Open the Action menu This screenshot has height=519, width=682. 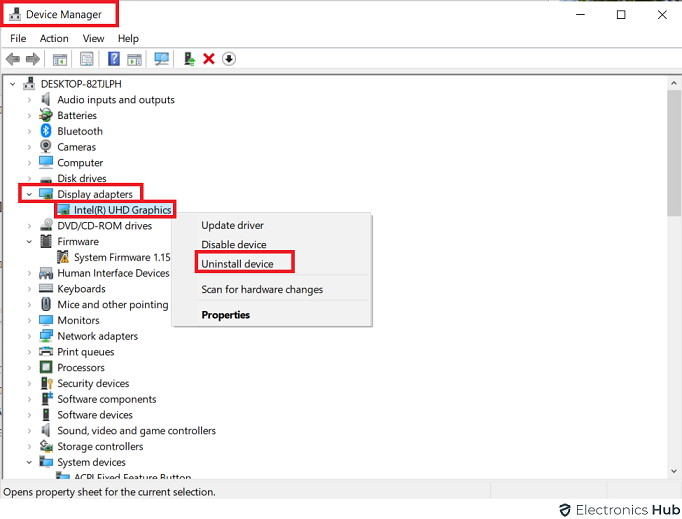point(54,38)
